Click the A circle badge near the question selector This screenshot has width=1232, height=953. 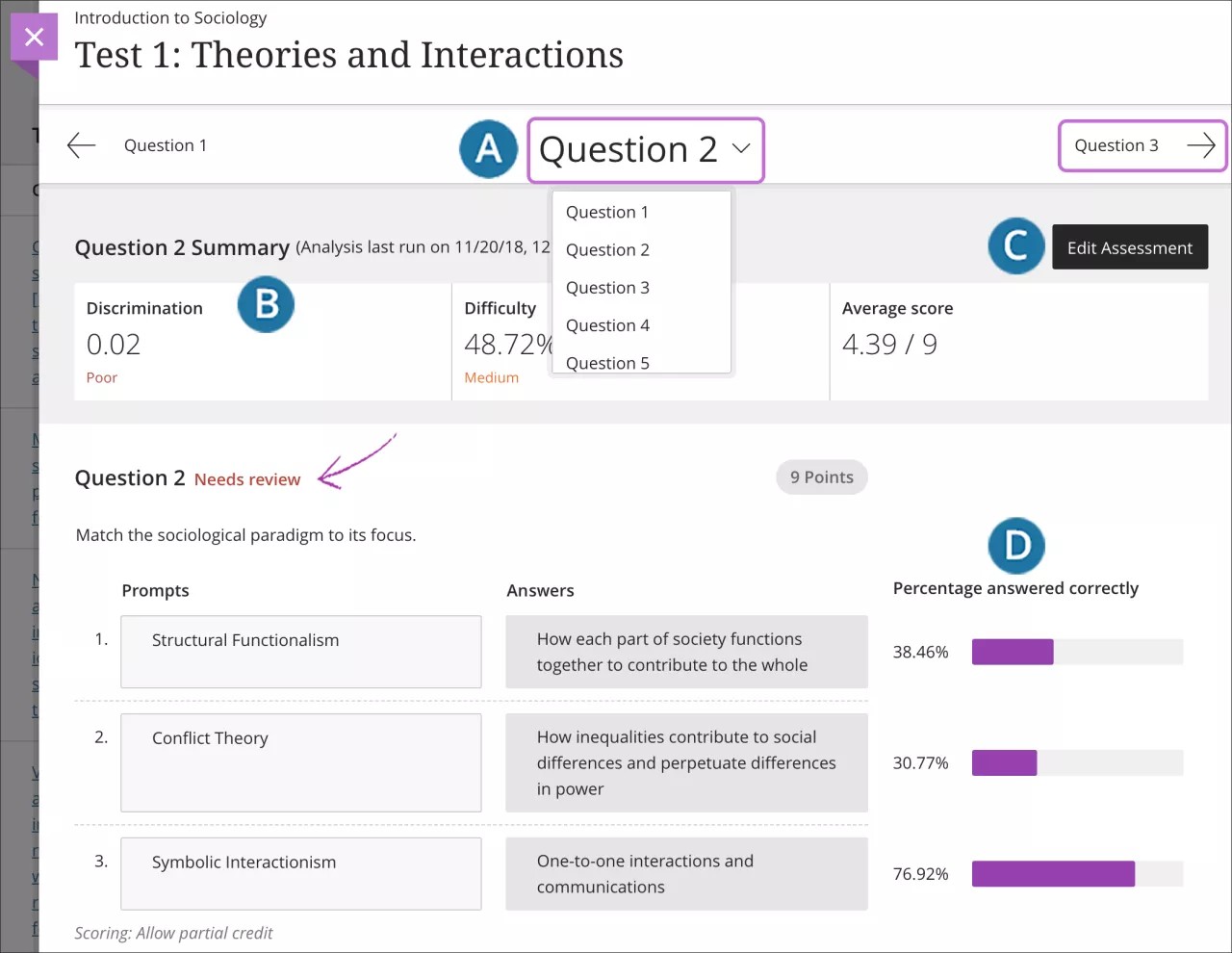tap(488, 149)
